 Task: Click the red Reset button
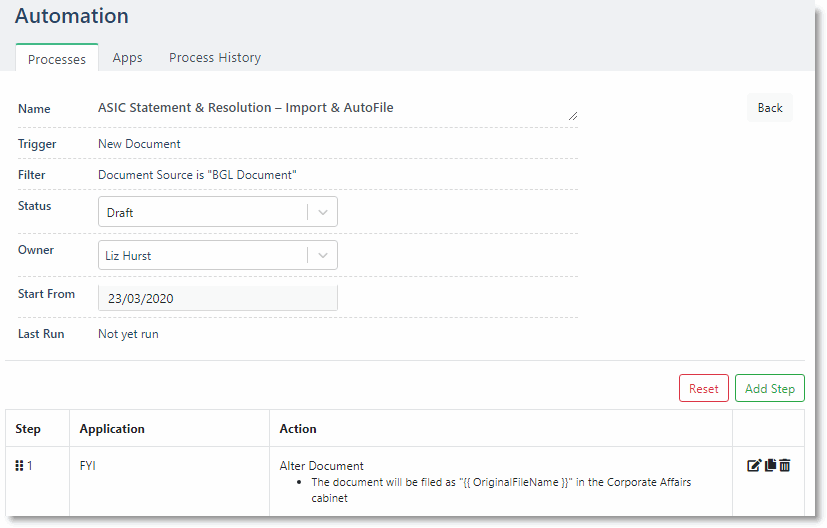(x=704, y=388)
